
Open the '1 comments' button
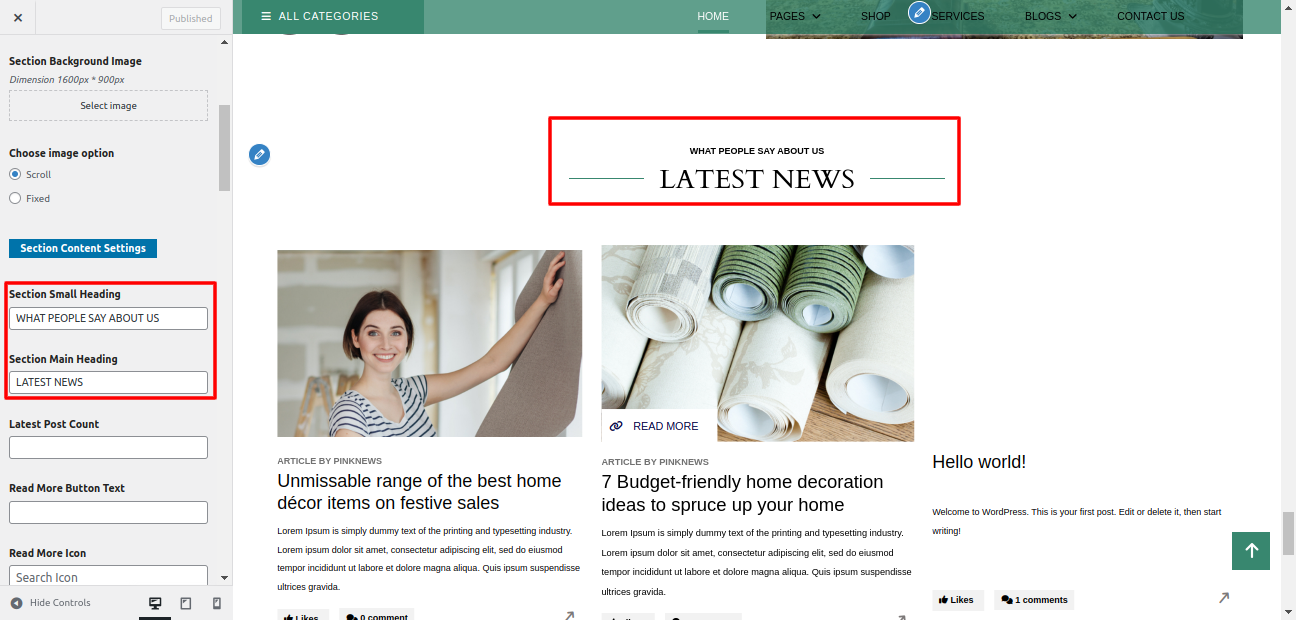point(1034,600)
